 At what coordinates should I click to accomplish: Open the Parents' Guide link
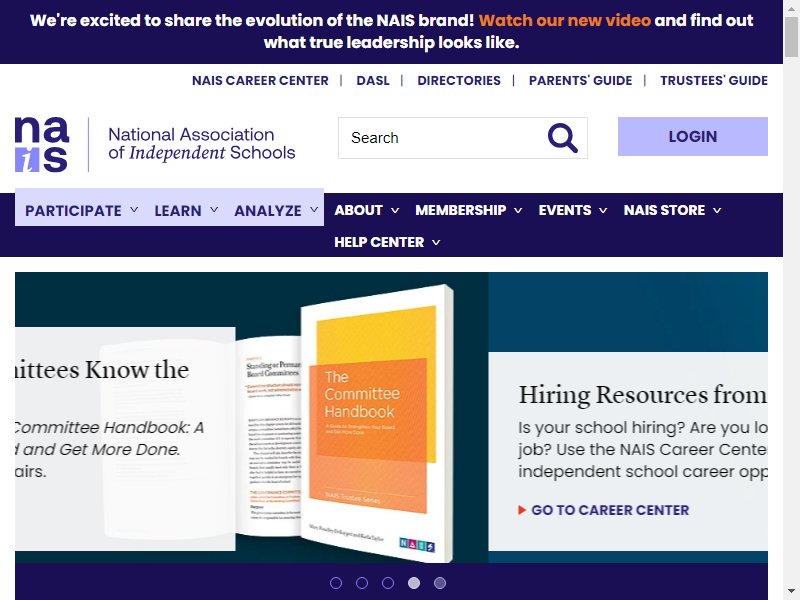pyautogui.click(x=581, y=81)
